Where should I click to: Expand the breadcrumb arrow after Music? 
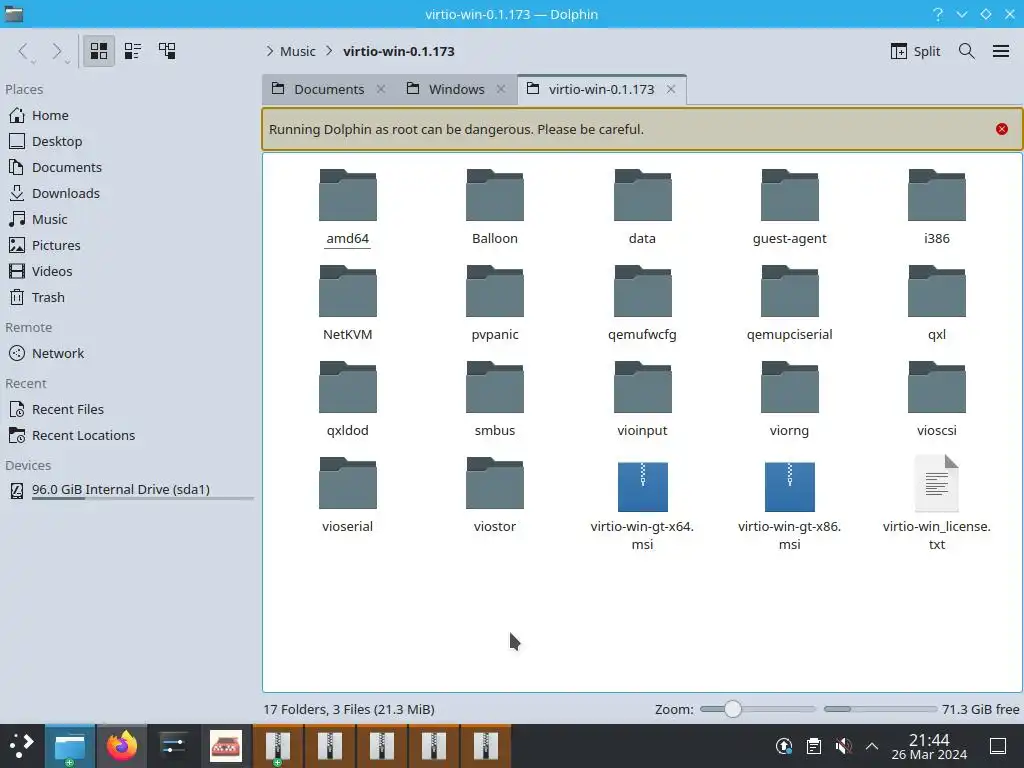coord(329,51)
